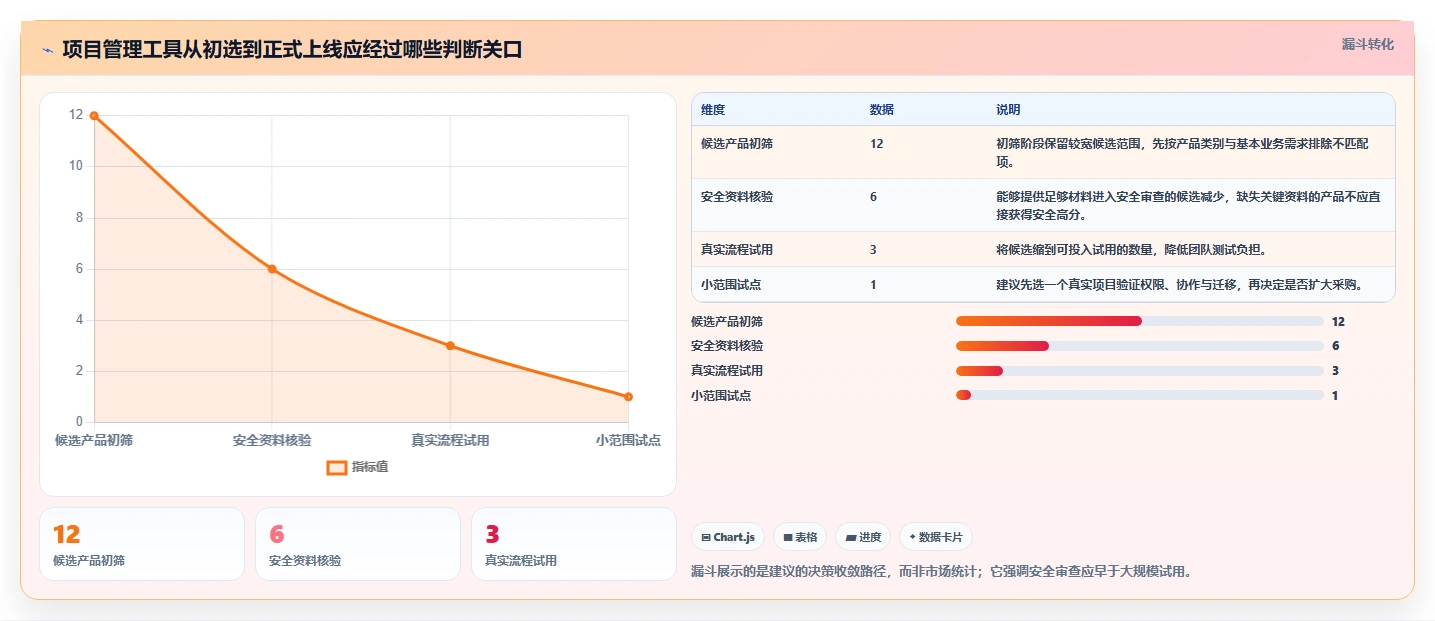Click the table value 6 for 安全资料核验

873,197
